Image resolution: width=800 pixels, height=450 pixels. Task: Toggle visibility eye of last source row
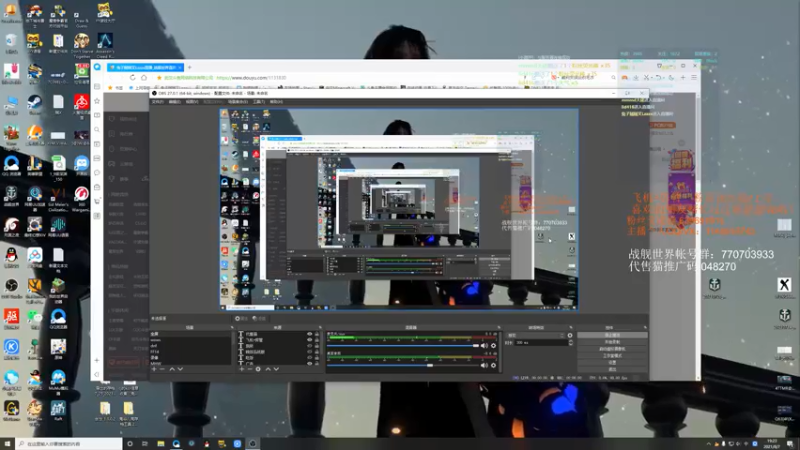(x=309, y=363)
